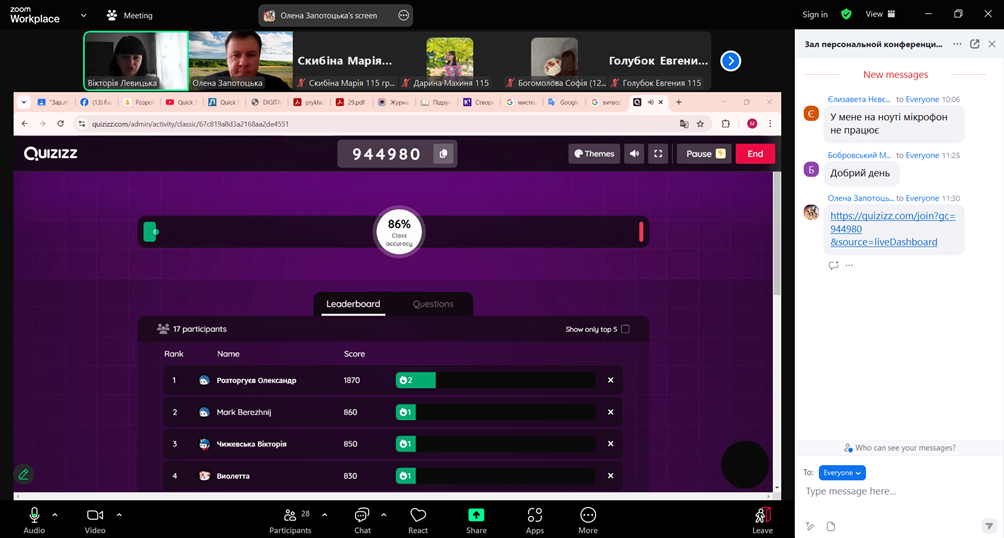
Task: Click the 86% class accuracy indicator
Action: coord(399,232)
